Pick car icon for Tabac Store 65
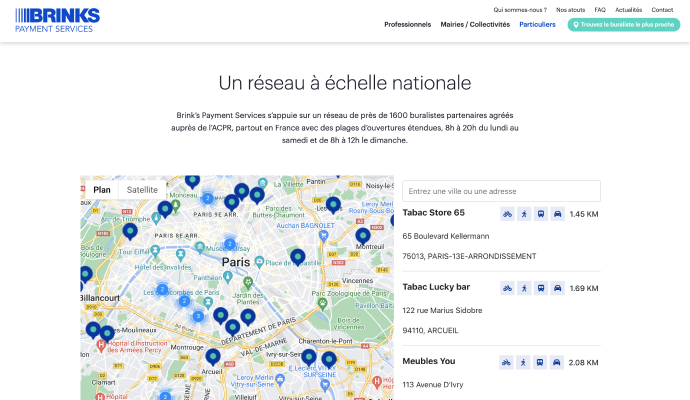 (558, 214)
